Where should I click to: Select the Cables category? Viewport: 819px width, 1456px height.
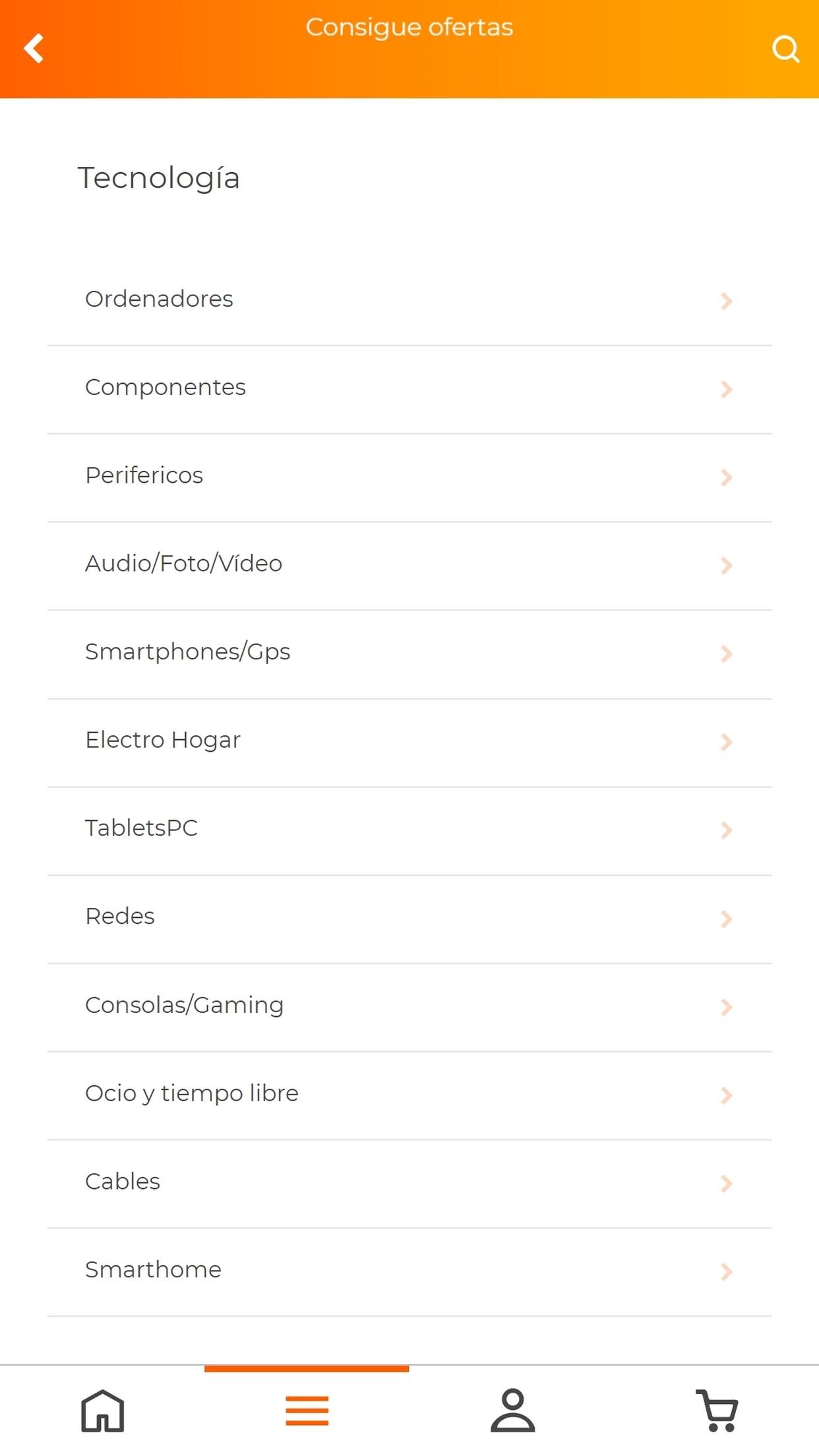pos(409,1184)
